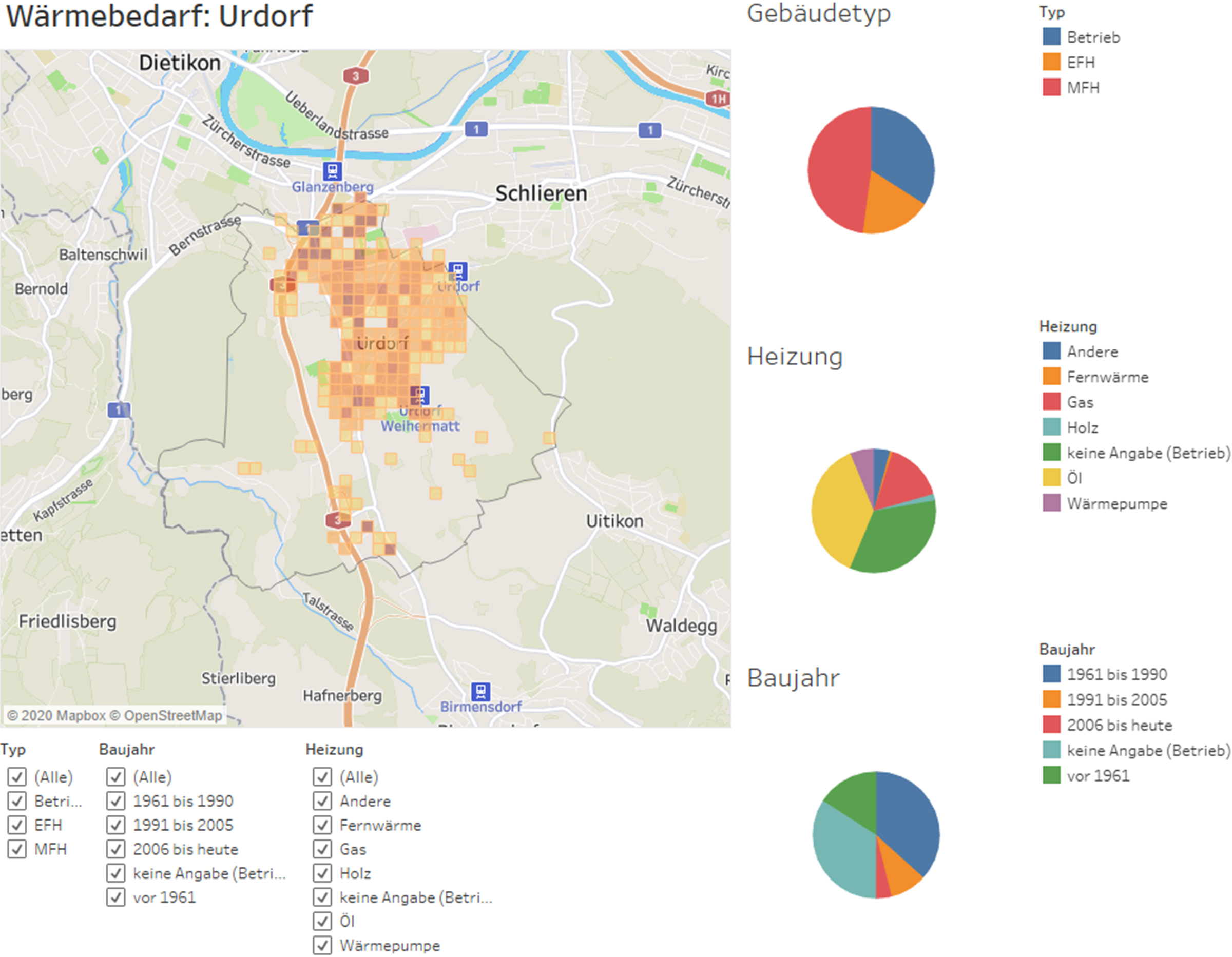
Task: Toggle the Wärmepumpe checkbox
Action: (x=322, y=945)
